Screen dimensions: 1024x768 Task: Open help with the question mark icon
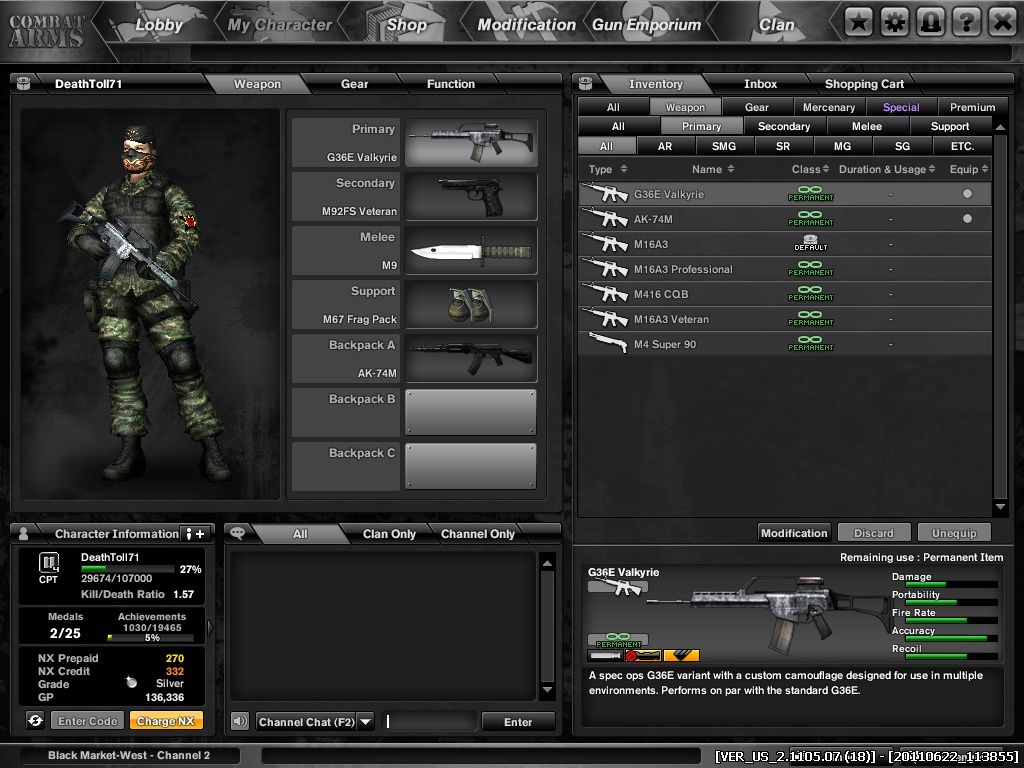(967, 22)
